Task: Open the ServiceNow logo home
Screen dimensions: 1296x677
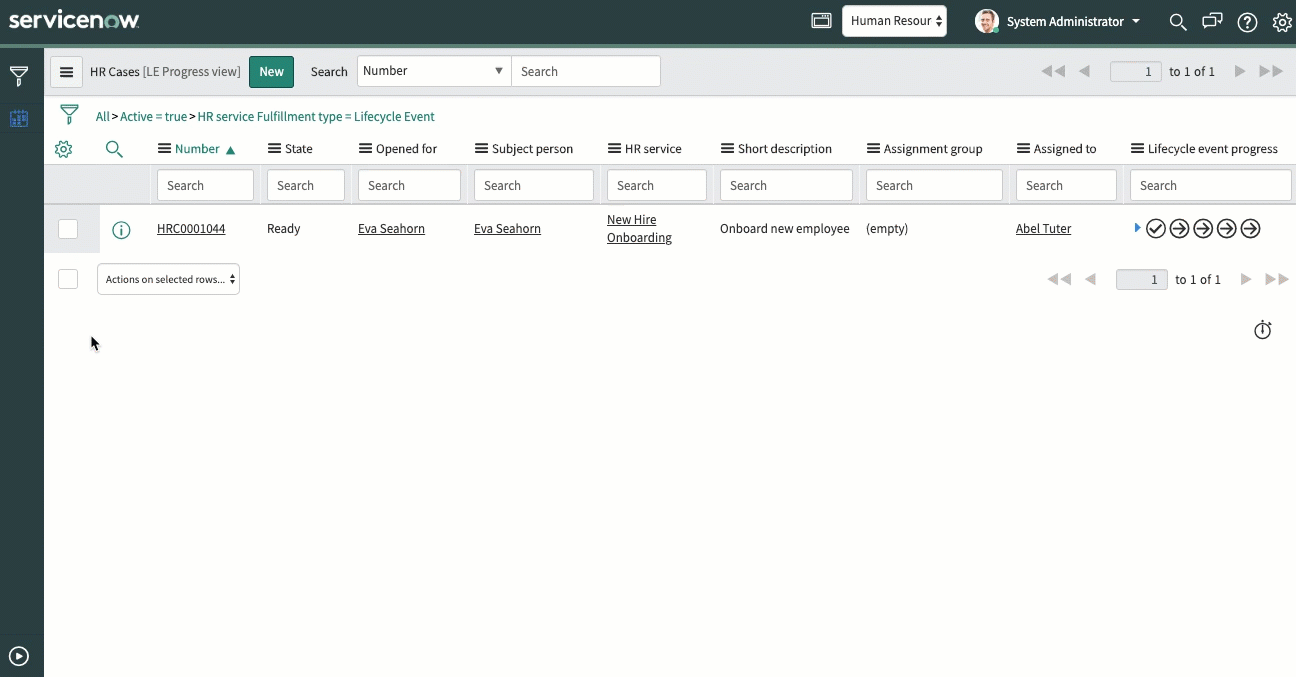Action: click(x=74, y=20)
